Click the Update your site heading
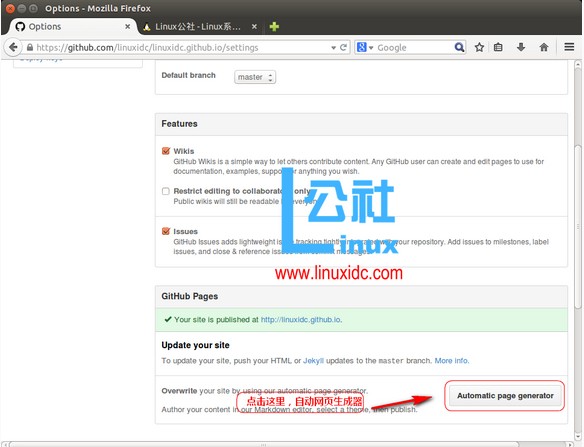Screen dimensions: 584x447 tap(195, 345)
